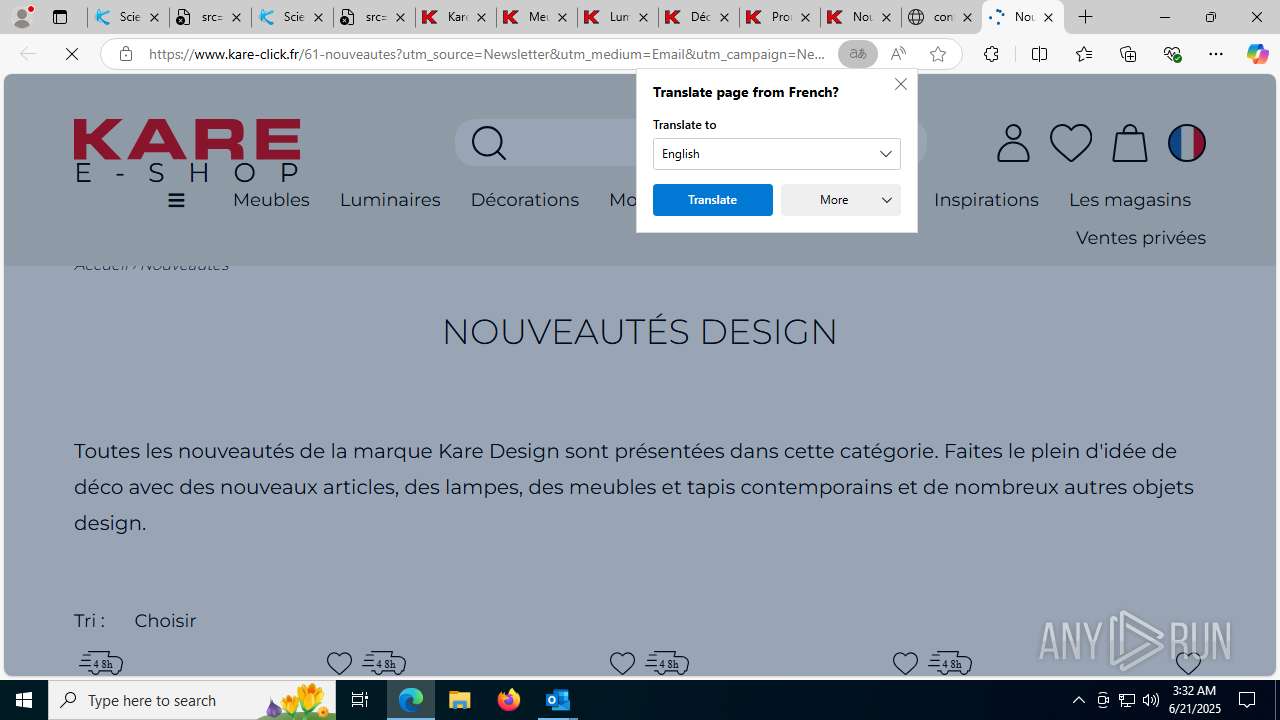The image size is (1280, 720).
Task: Start Read aloud from address bar
Action: pos(898,54)
